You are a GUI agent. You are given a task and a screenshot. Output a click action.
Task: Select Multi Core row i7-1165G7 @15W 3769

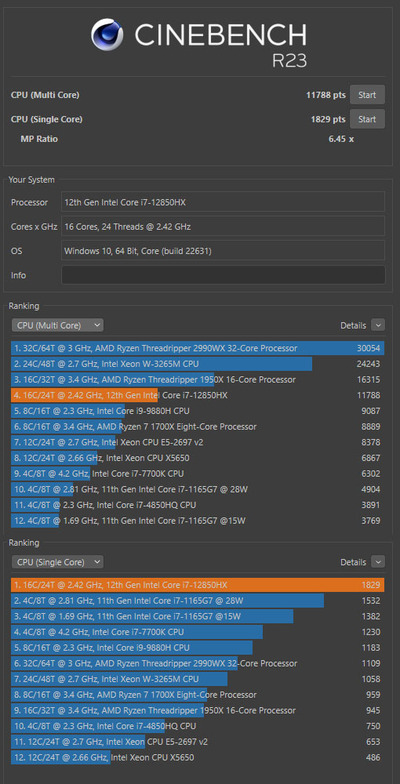coord(198,520)
